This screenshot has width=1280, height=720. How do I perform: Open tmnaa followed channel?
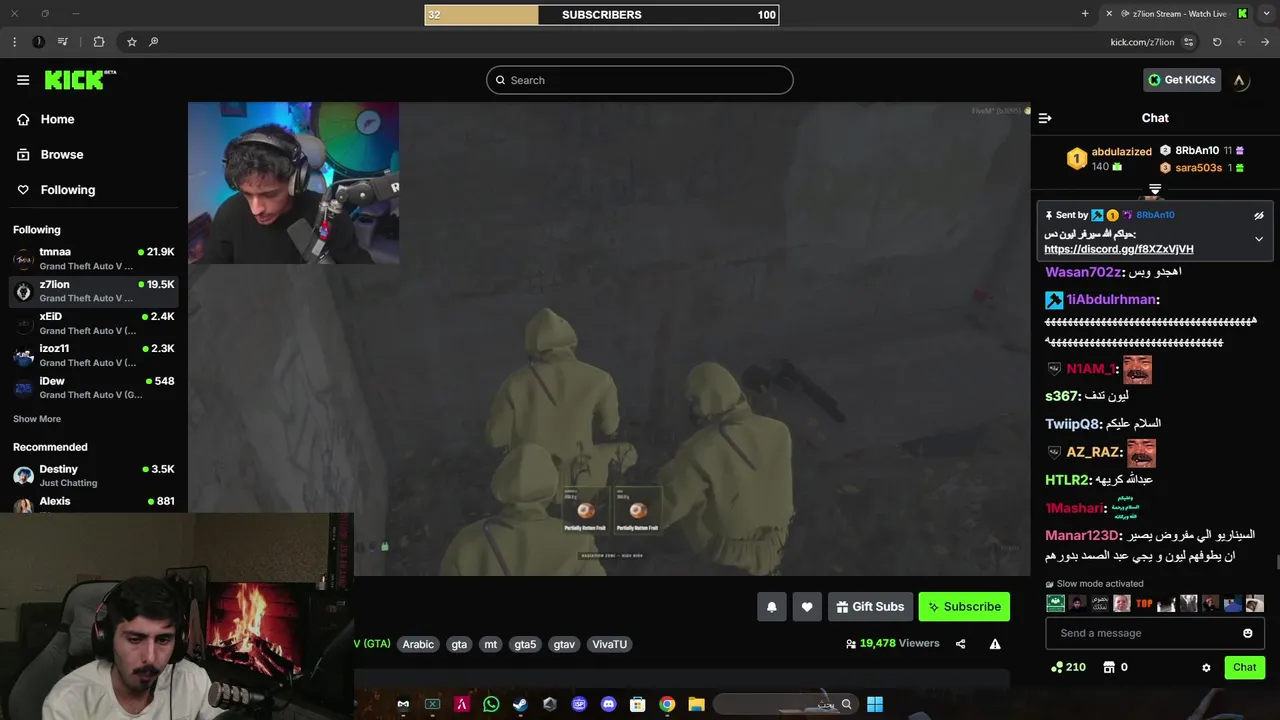click(x=94, y=259)
